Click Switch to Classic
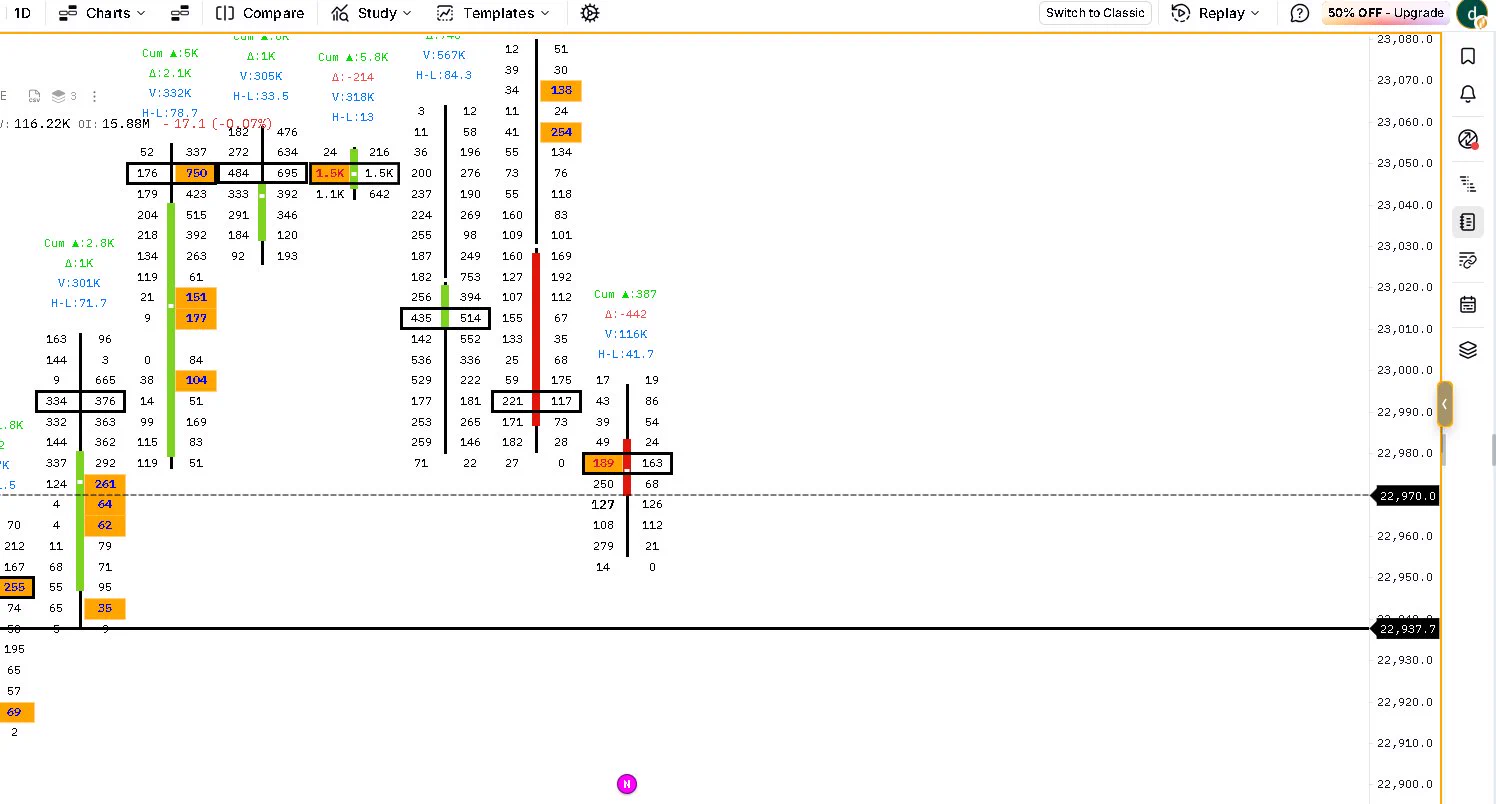The height and width of the screenshot is (804, 1496). (1095, 13)
